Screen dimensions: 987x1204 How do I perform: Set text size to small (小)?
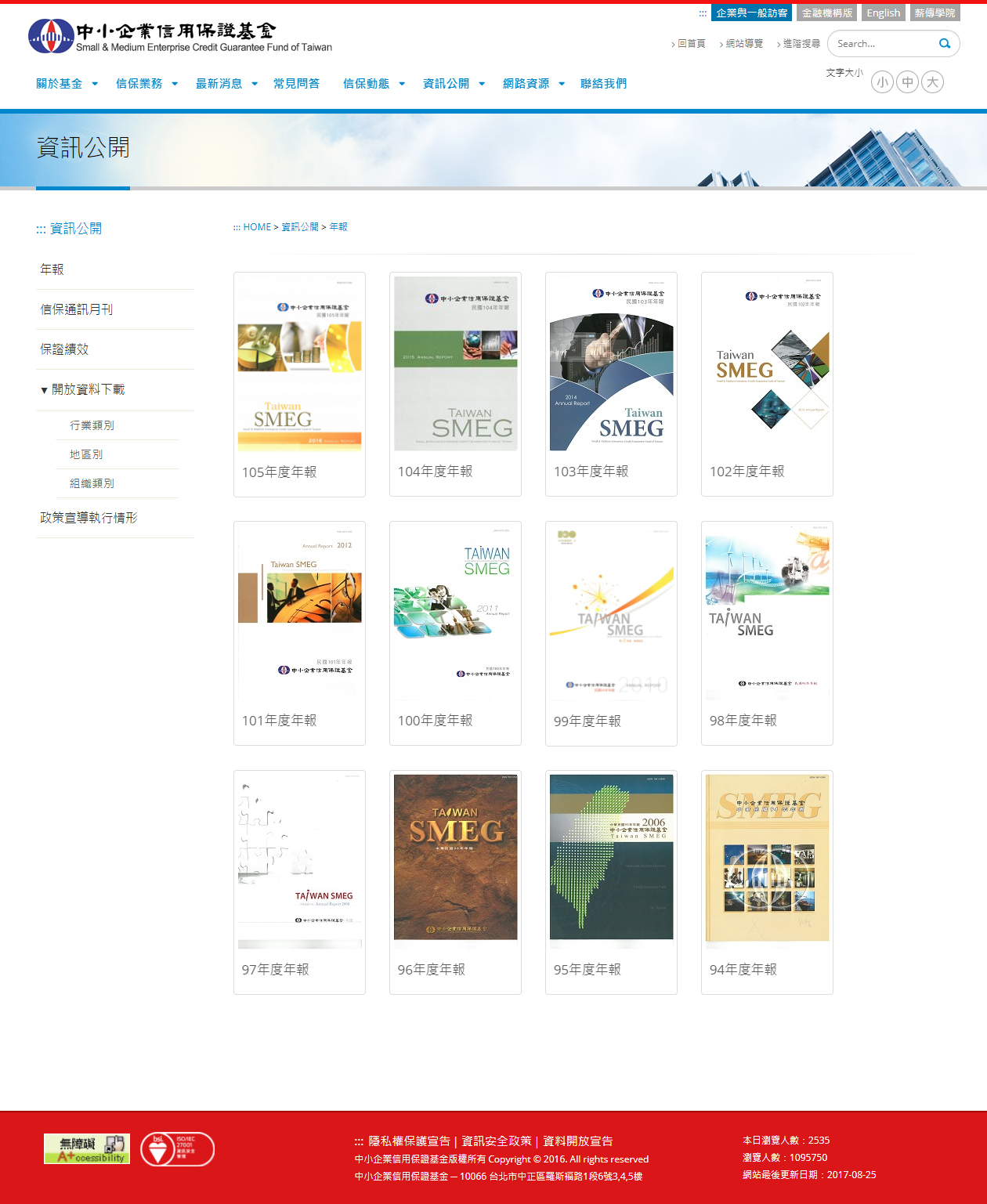pos(882,82)
